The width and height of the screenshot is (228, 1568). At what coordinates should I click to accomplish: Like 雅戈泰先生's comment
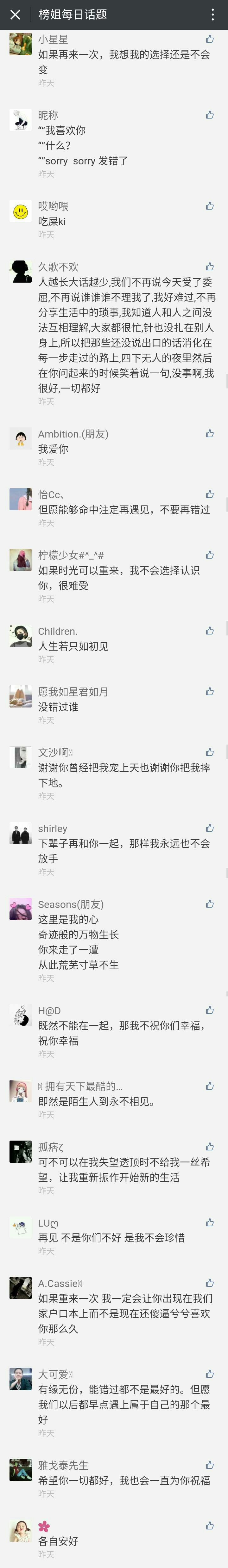coord(210,1465)
